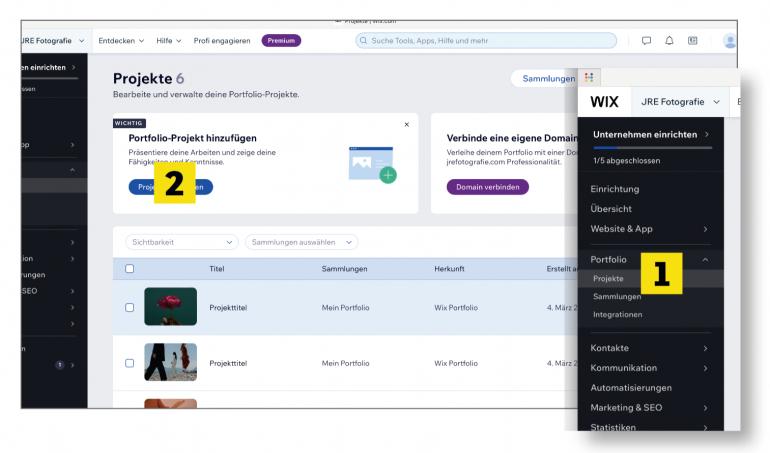The width and height of the screenshot is (770, 453).
Task: Toggle the select-all checkbox in table header
Action: pyautogui.click(x=130, y=269)
